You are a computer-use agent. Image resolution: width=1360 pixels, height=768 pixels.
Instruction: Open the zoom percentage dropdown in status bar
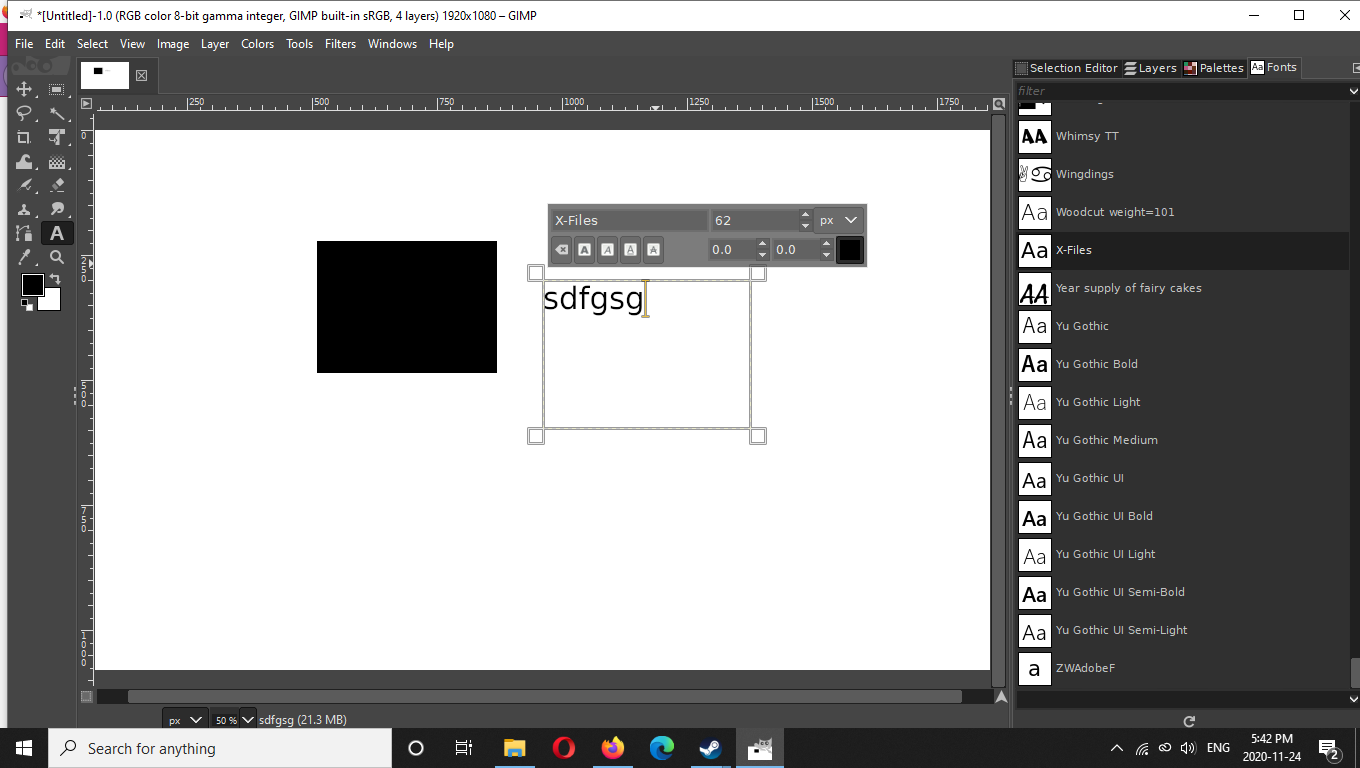pyautogui.click(x=247, y=719)
